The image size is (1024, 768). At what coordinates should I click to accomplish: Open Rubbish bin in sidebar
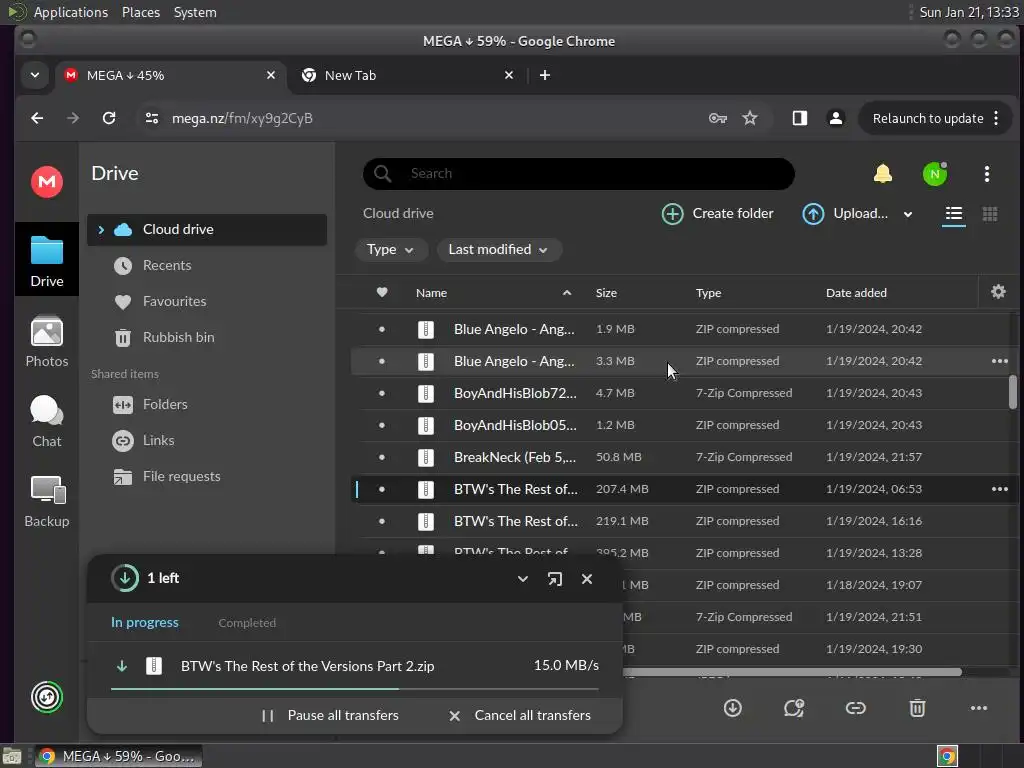[165, 338]
